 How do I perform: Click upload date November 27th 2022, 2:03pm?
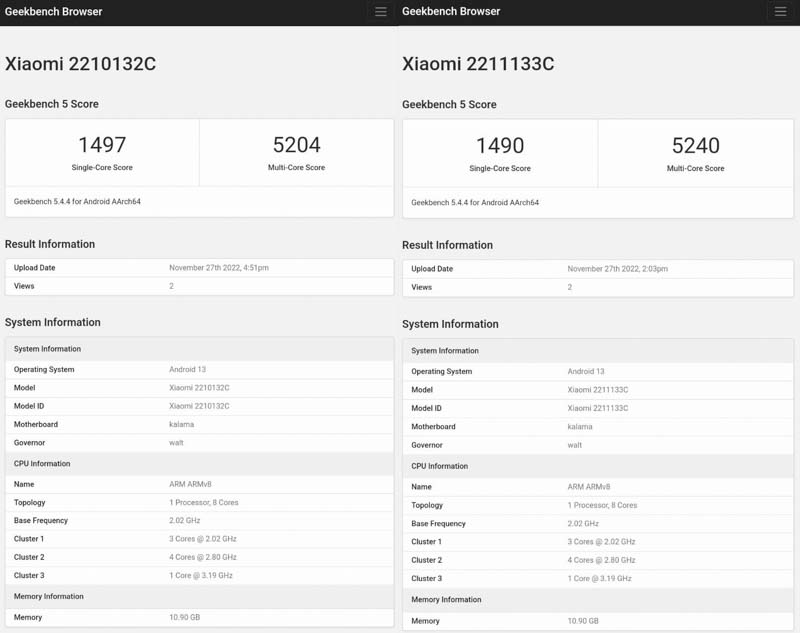[x=617, y=269]
